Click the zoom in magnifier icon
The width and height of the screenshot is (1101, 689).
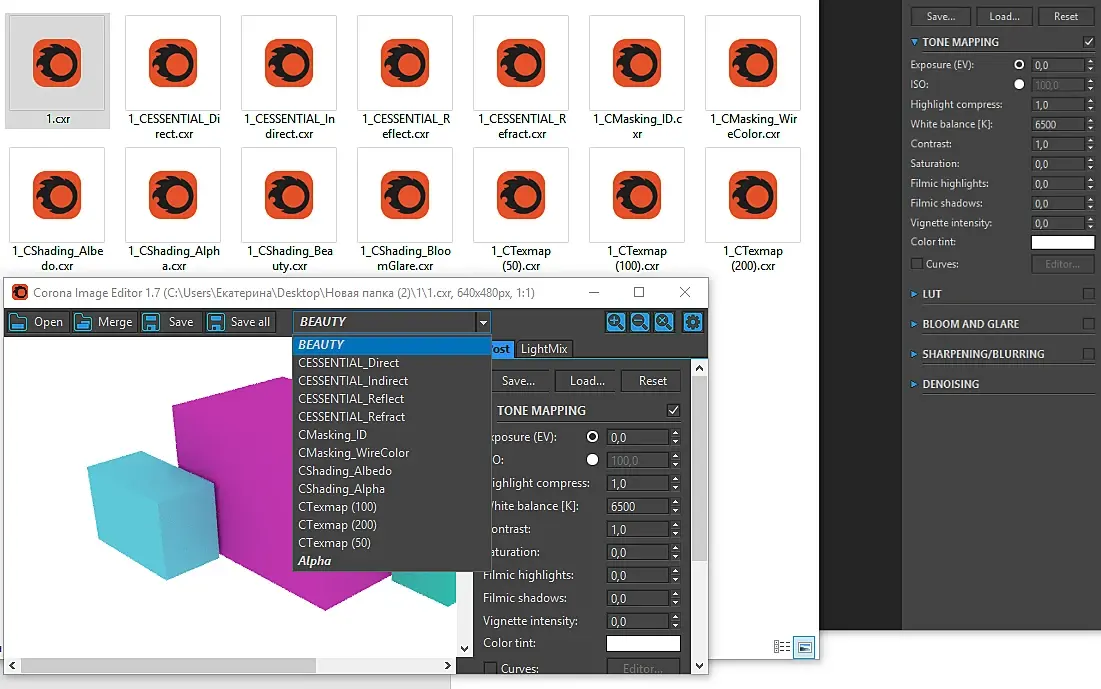click(616, 322)
